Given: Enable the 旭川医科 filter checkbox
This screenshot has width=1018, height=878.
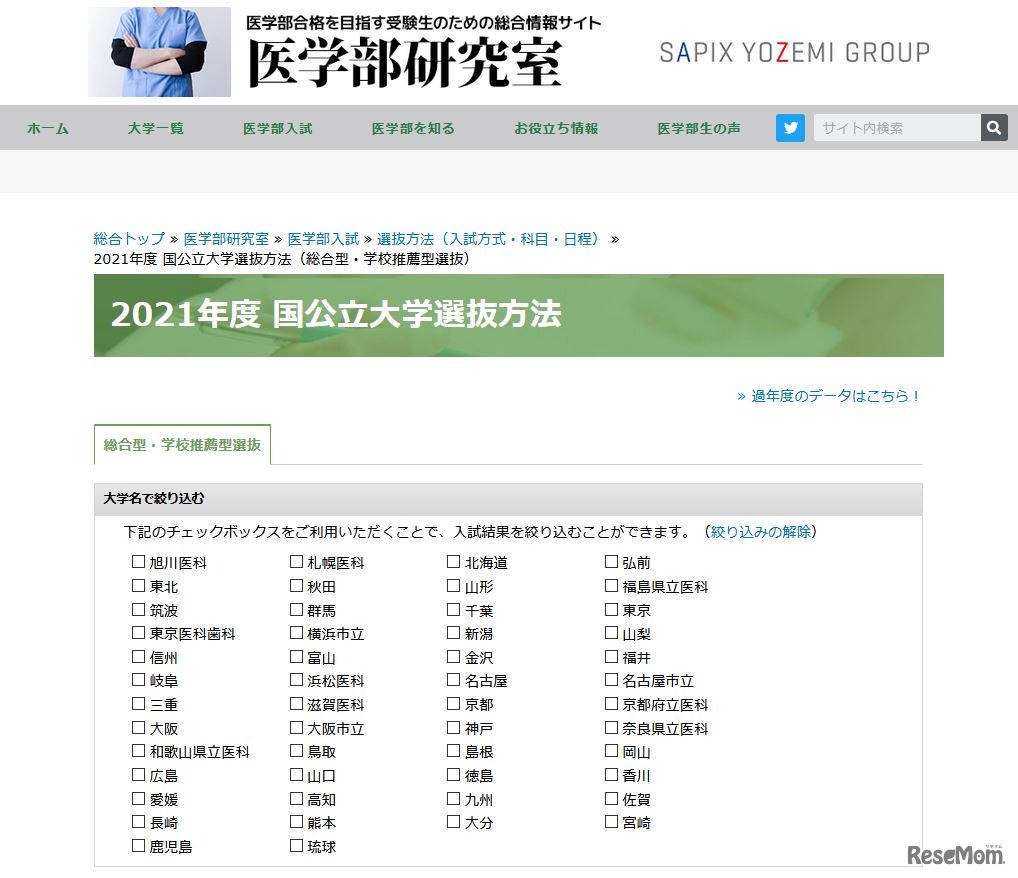Looking at the screenshot, I should pos(137,562).
